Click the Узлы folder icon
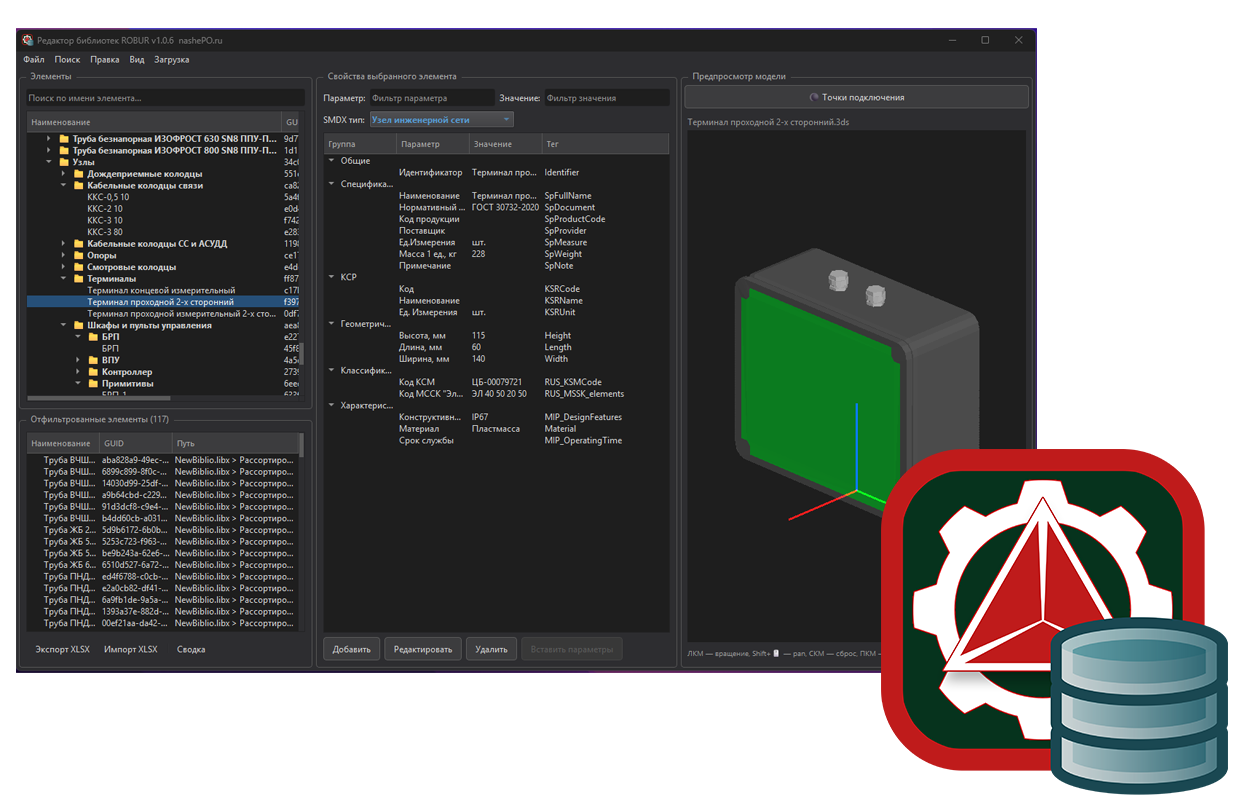Viewport: 1256px width, 807px height. click(x=64, y=162)
